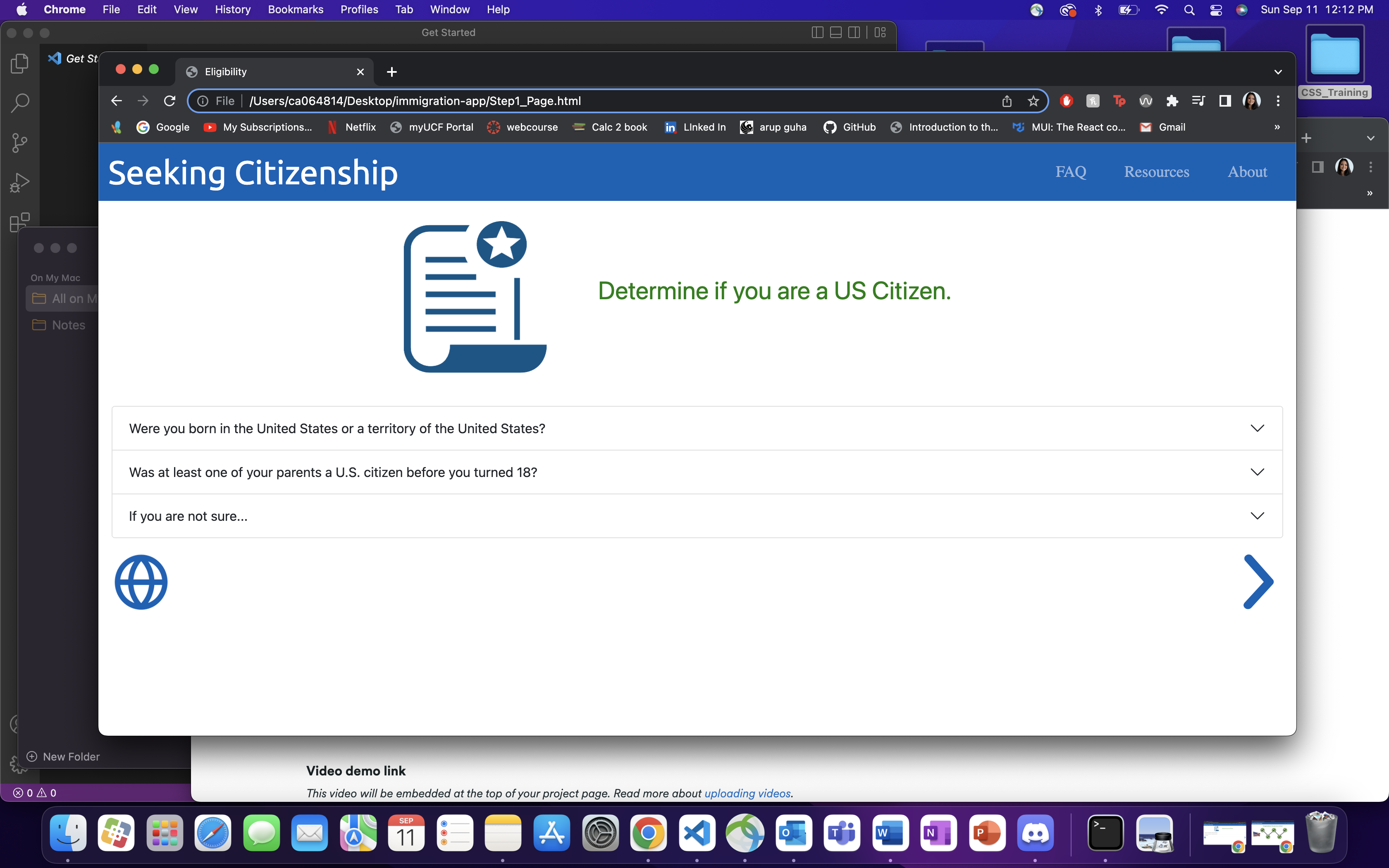Click the next page arrow
1389x868 pixels.
coord(1258,582)
